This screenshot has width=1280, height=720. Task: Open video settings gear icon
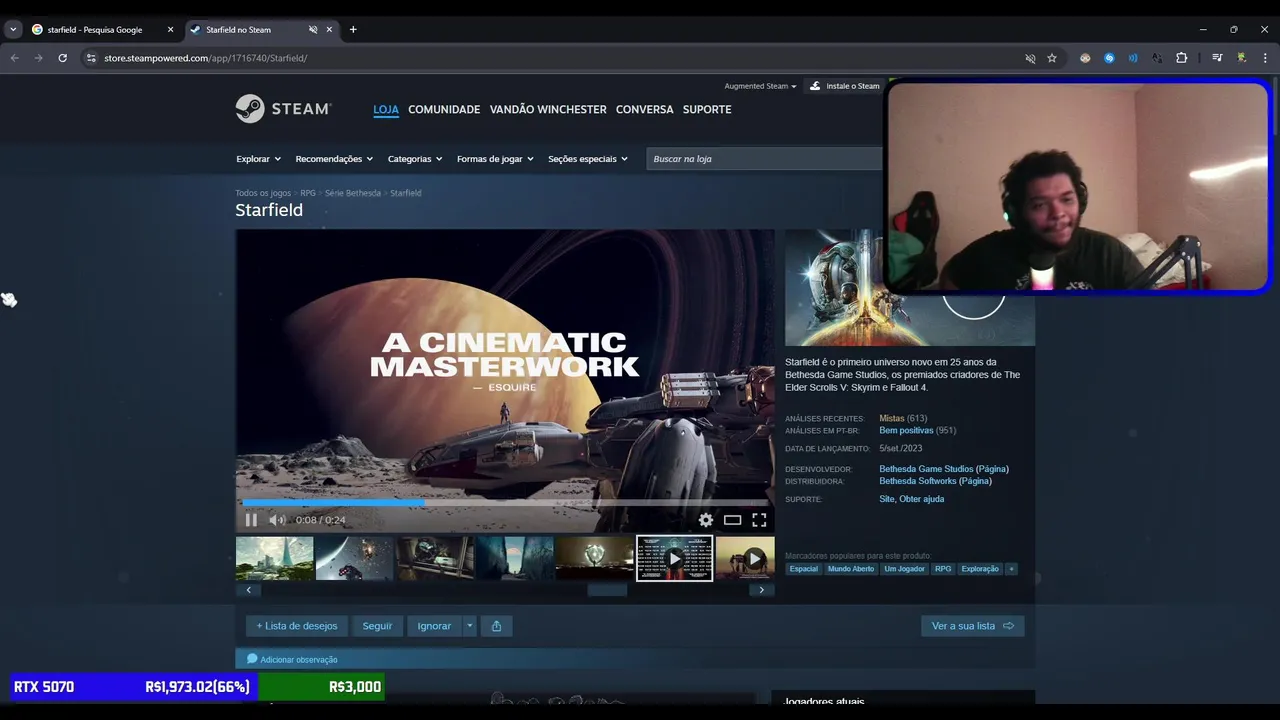point(706,520)
